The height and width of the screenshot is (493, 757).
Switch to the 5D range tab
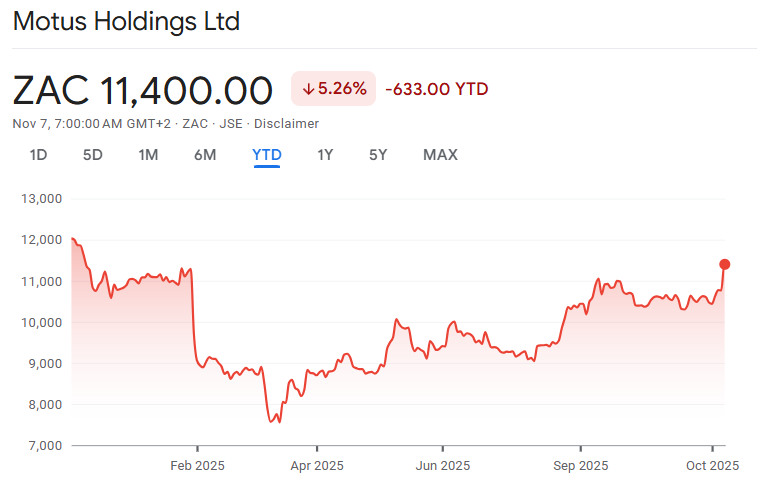[93, 155]
